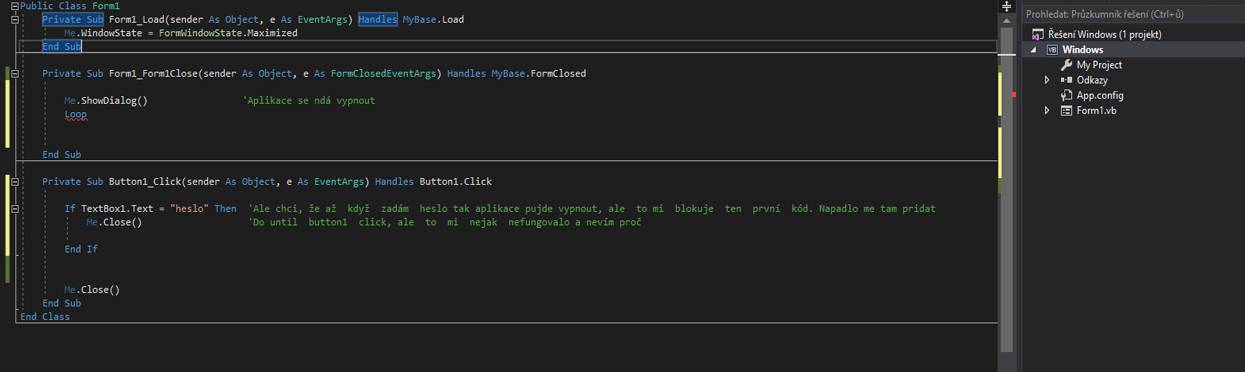Viewport: 1245px width, 372px height.
Task: Click FormWindowState.Maximized in the code
Action: point(228,33)
